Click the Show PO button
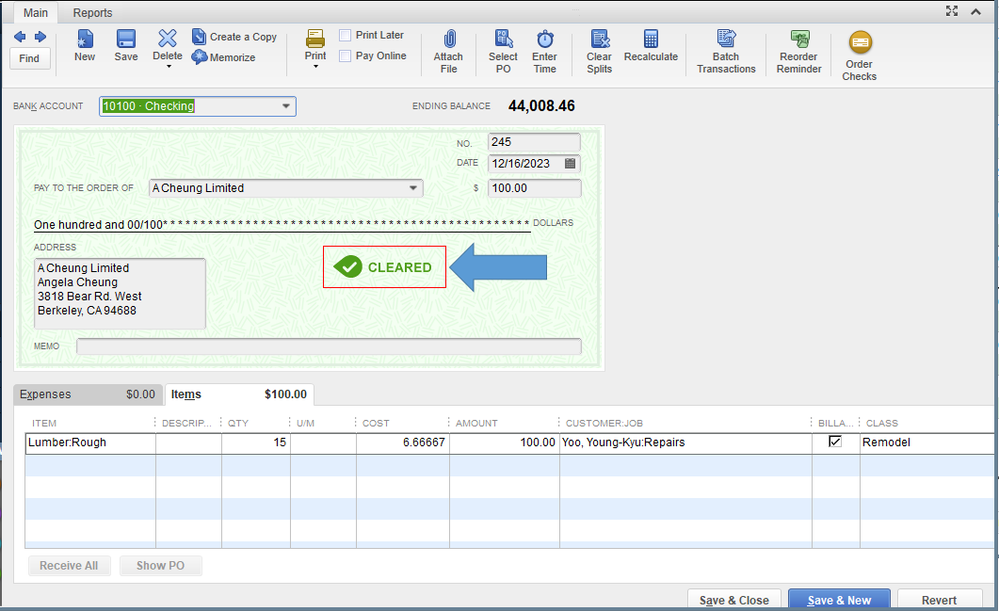The height and width of the screenshot is (611, 999). point(161,565)
